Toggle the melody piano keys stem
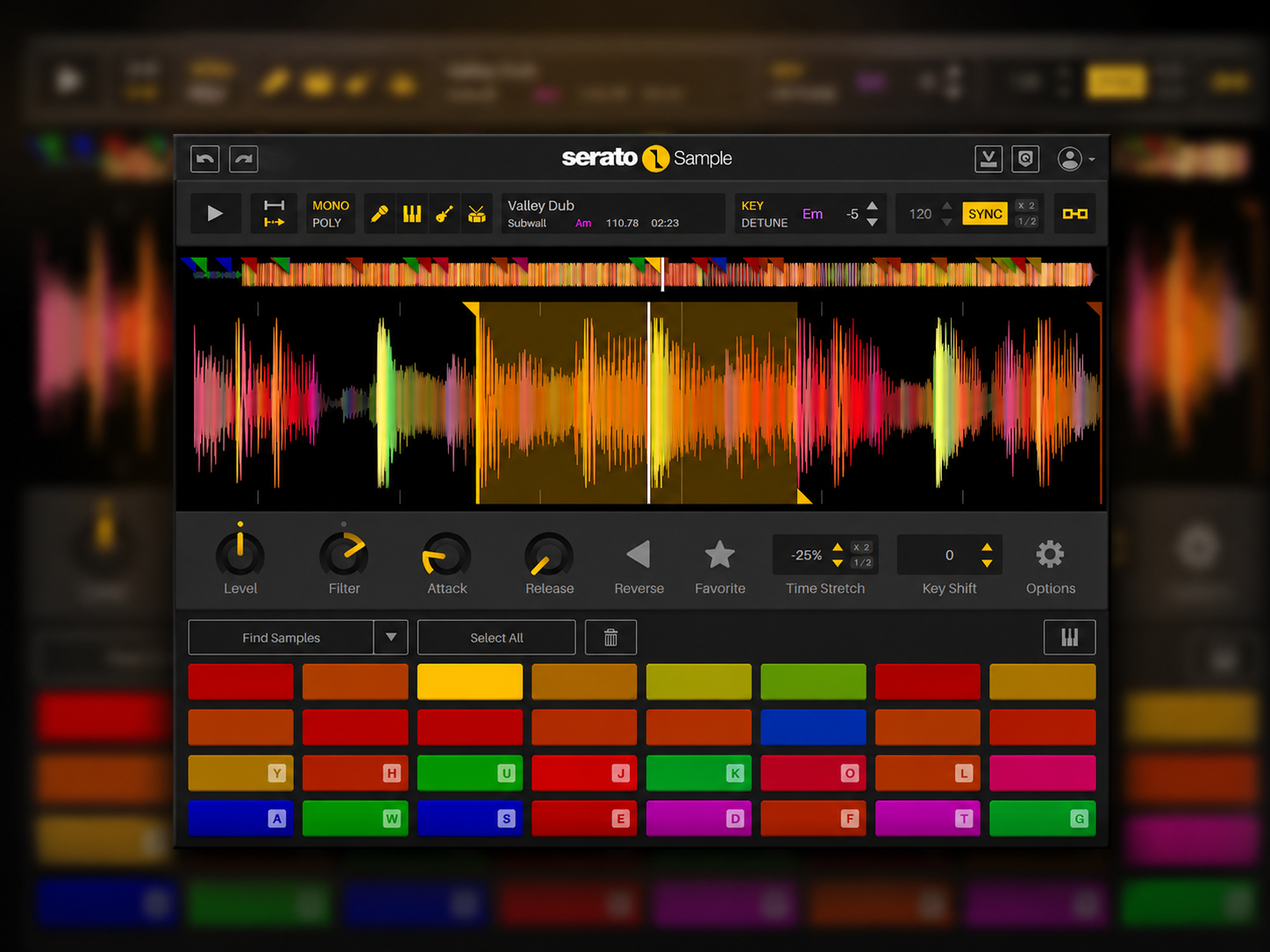1270x952 pixels. point(412,213)
